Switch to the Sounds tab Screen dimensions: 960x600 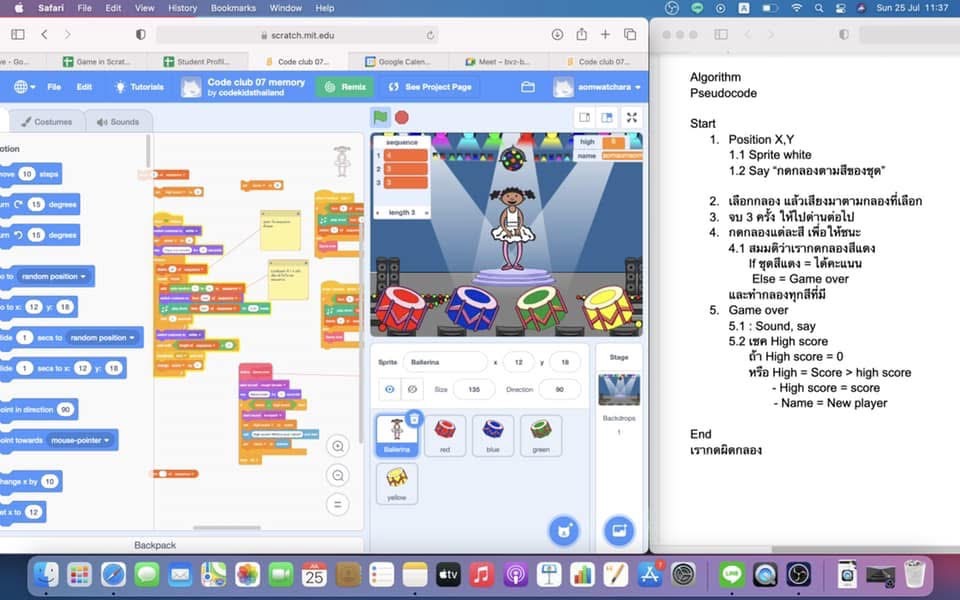pyautogui.click(x=118, y=122)
